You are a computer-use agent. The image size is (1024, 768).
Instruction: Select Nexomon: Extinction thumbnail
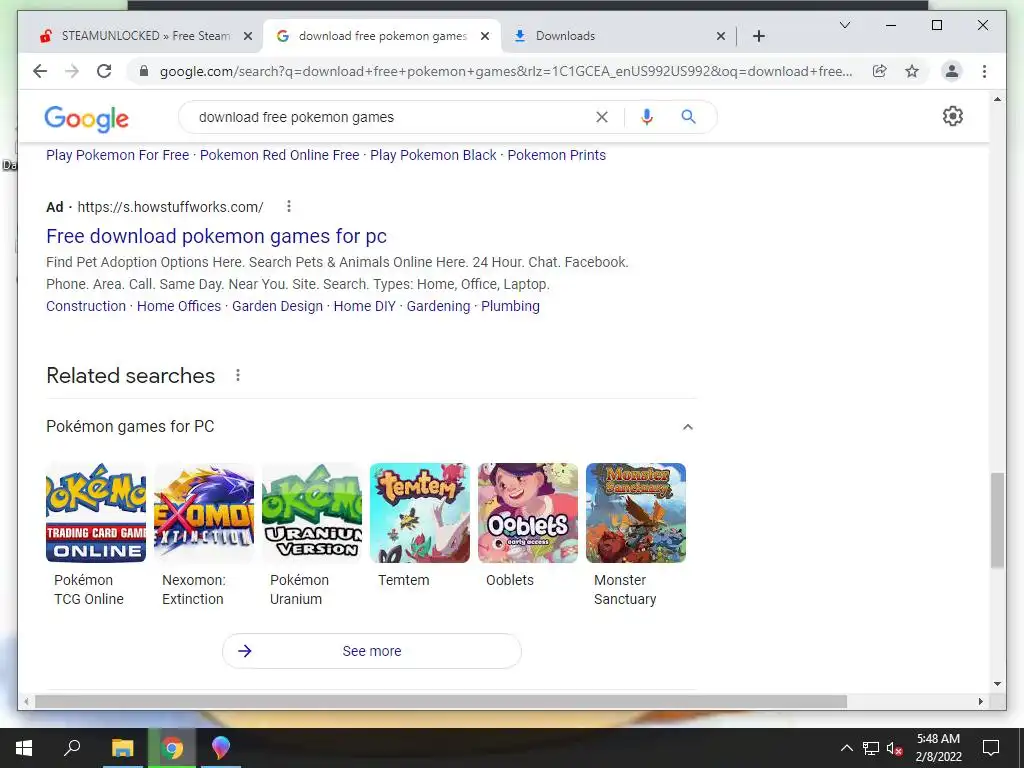click(x=204, y=513)
